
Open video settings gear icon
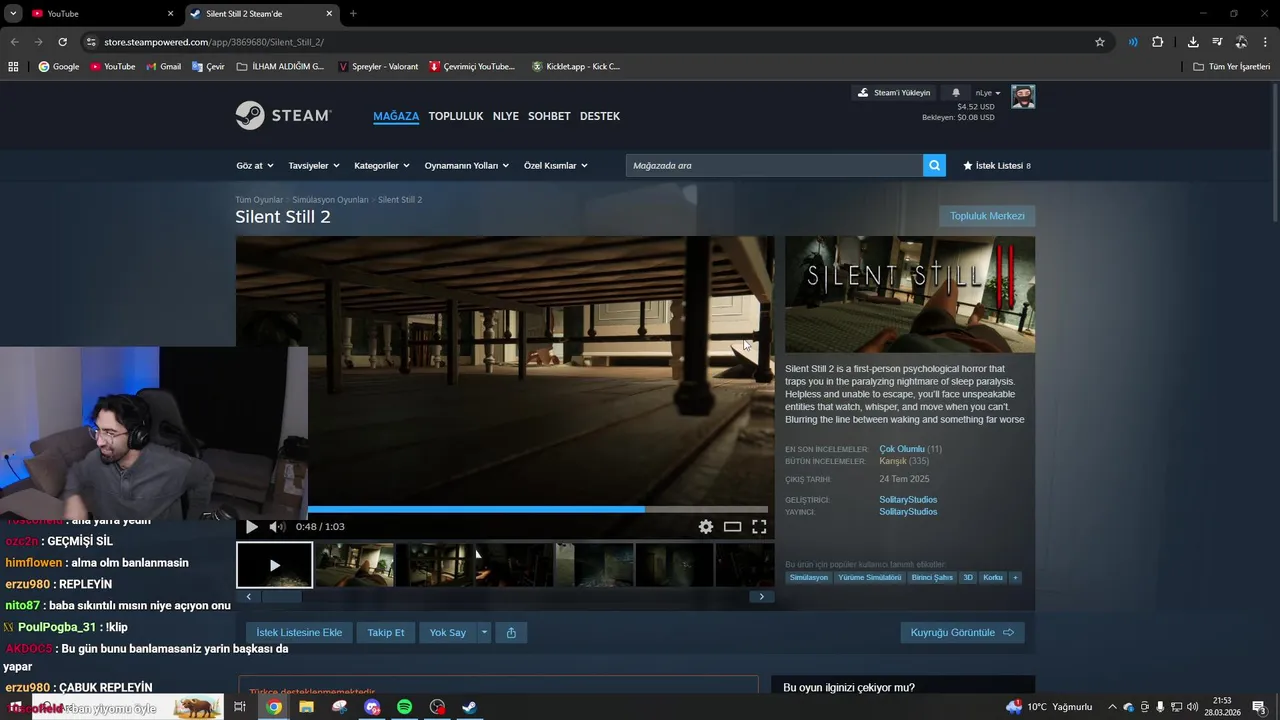(706, 527)
